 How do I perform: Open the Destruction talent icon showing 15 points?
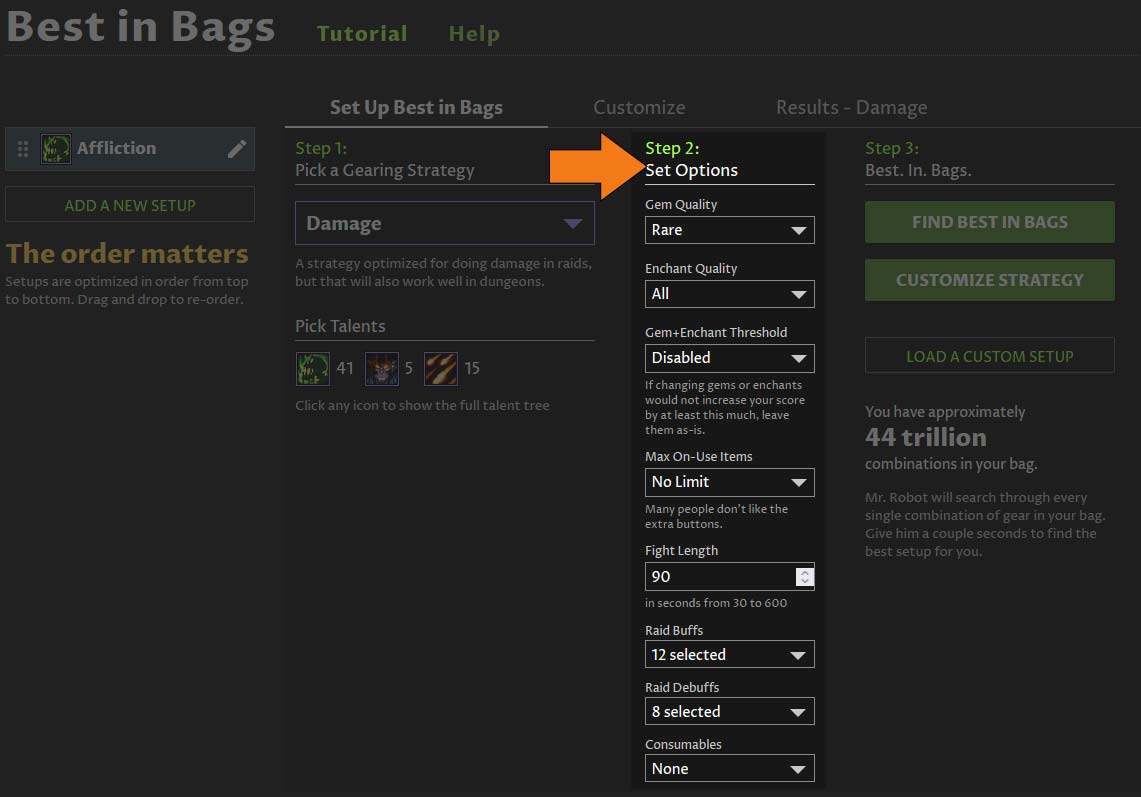[x=443, y=368]
